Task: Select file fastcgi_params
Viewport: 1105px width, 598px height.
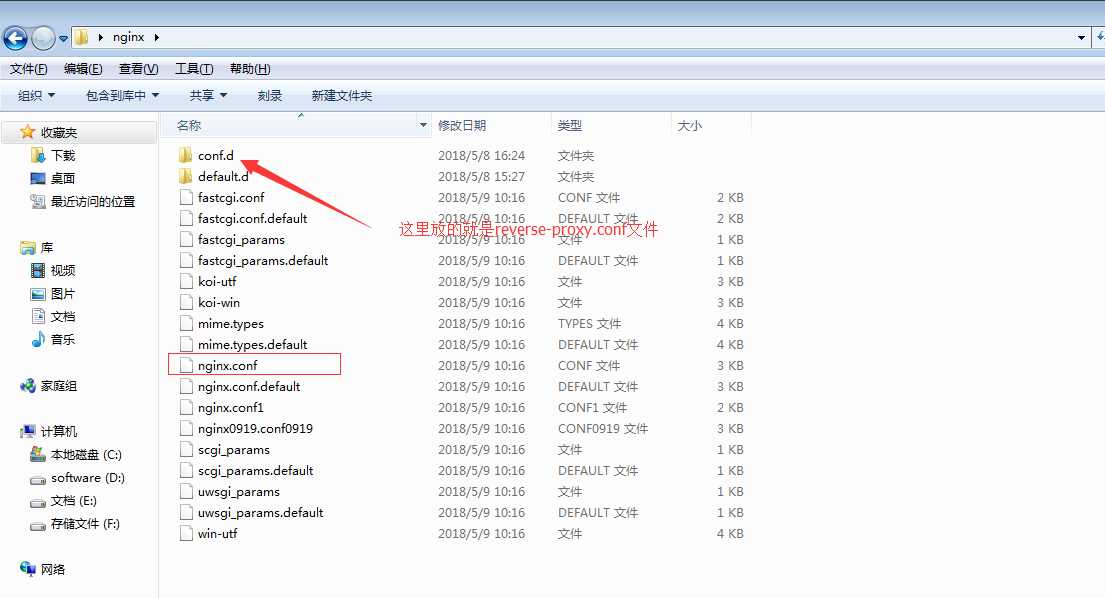Action: coord(241,239)
